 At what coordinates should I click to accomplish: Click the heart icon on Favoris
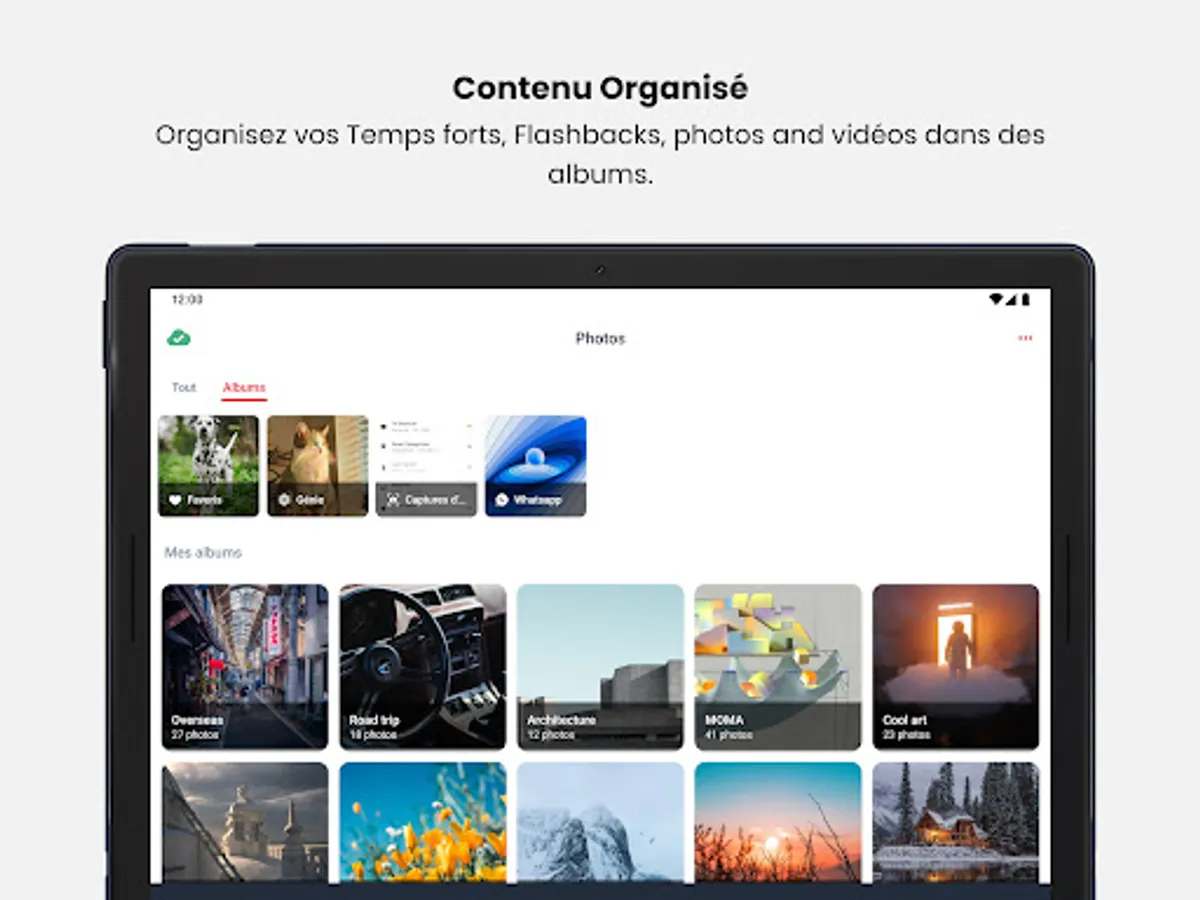[176, 500]
